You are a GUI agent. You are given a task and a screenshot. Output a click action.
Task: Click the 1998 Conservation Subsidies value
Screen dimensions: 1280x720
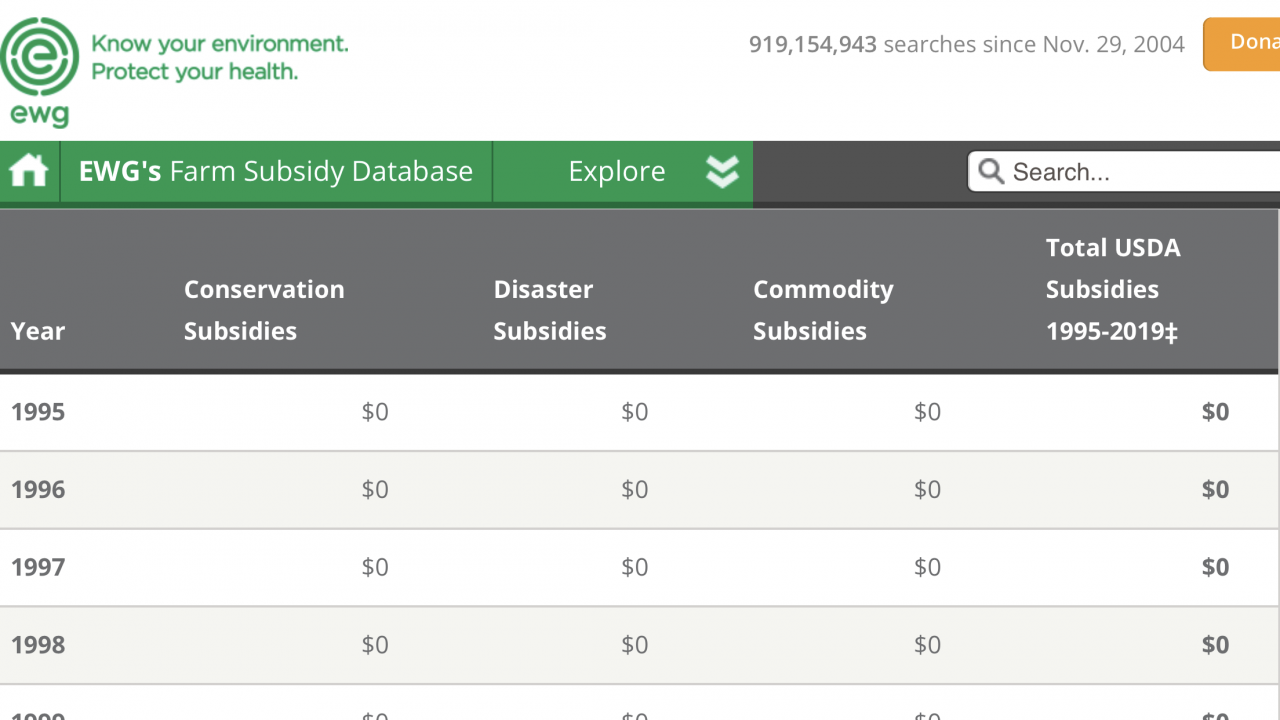tap(375, 645)
